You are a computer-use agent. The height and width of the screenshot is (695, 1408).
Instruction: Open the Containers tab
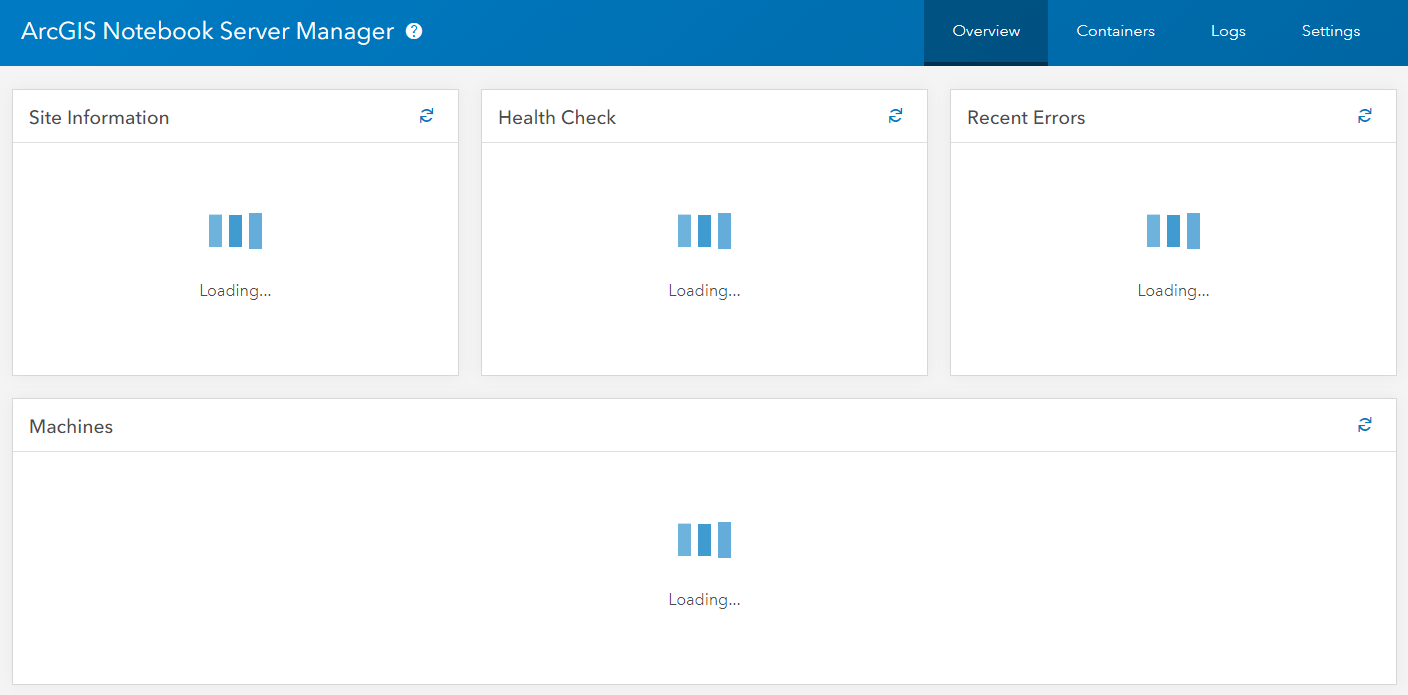point(1115,32)
